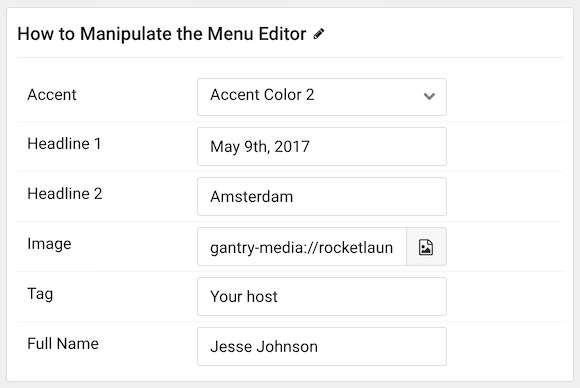
Task: Click the Headline 2 label
Action: pyautogui.click(x=65, y=193)
